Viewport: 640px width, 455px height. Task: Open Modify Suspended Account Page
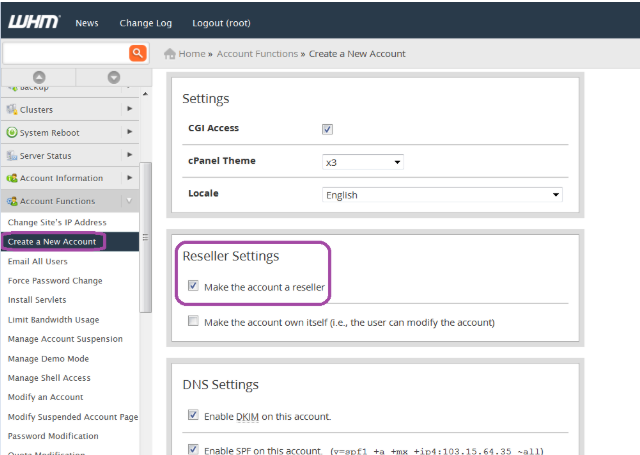[73, 417]
